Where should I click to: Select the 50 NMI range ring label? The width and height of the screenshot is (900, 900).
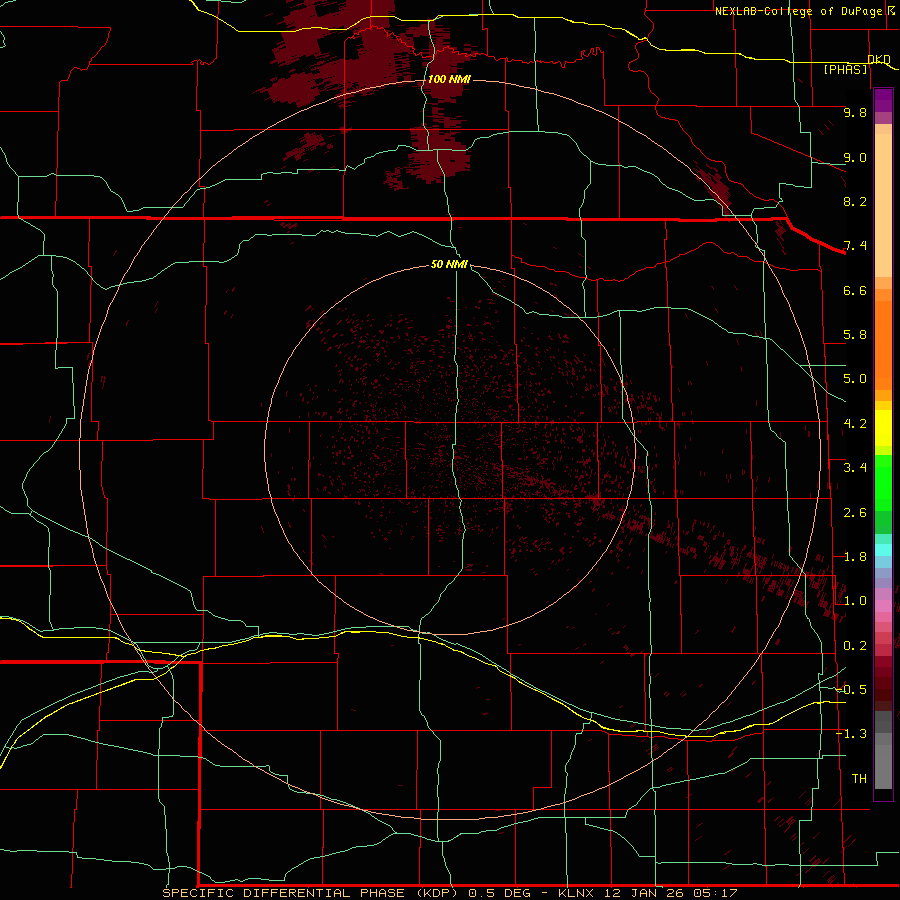[x=449, y=264]
